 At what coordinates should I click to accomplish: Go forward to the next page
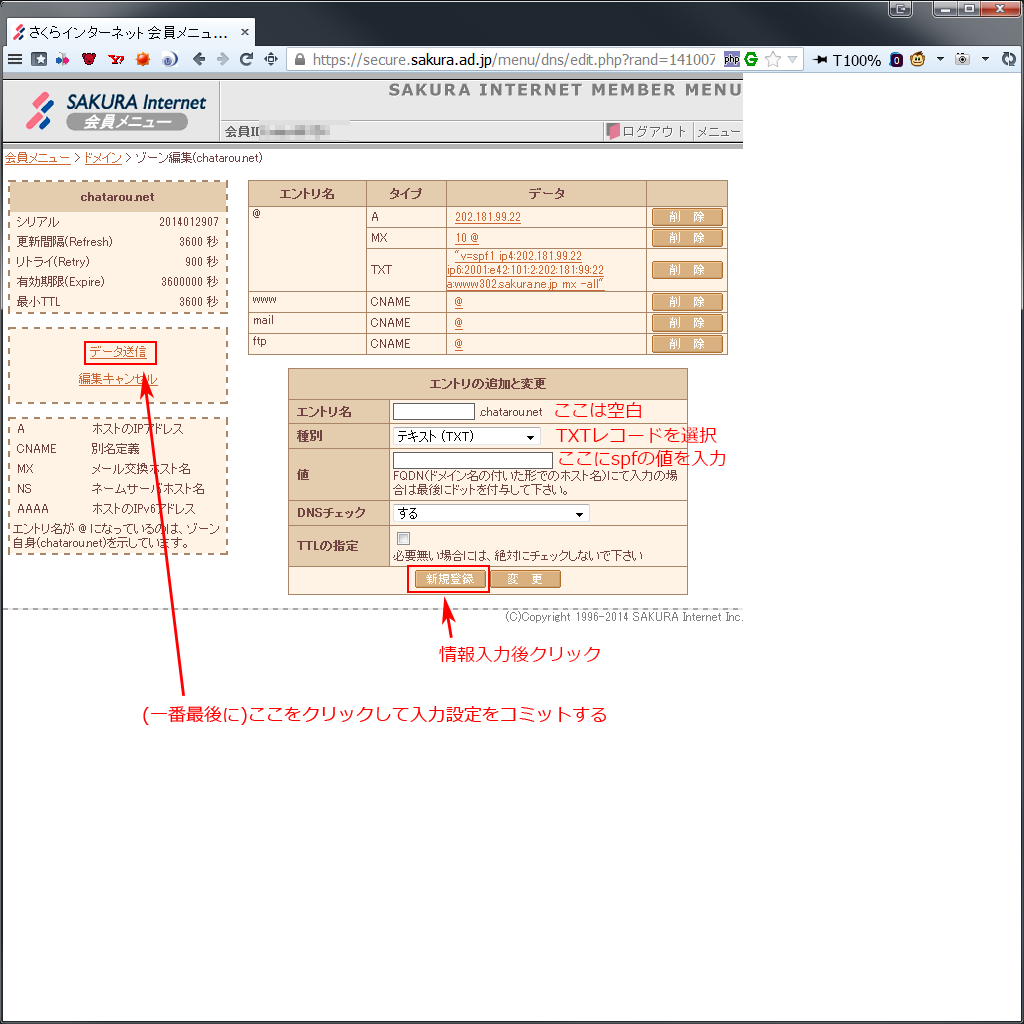[223, 59]
